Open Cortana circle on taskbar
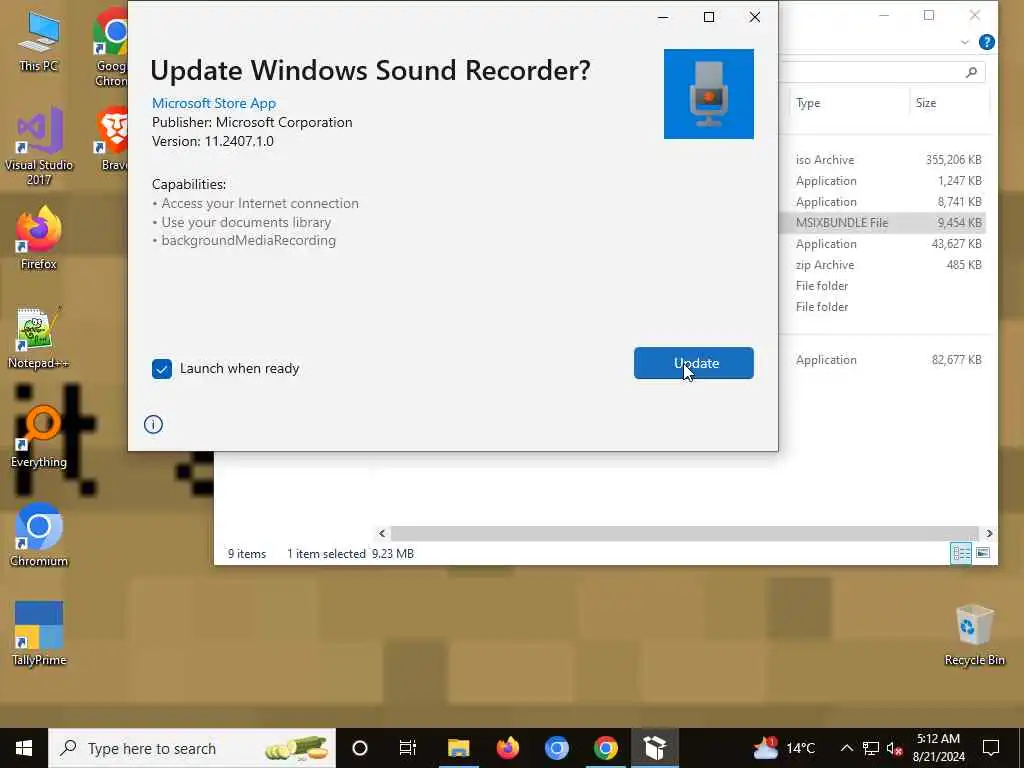This screenshot has width=1024, height=768. pyautogui.click(x=360, y=748)
